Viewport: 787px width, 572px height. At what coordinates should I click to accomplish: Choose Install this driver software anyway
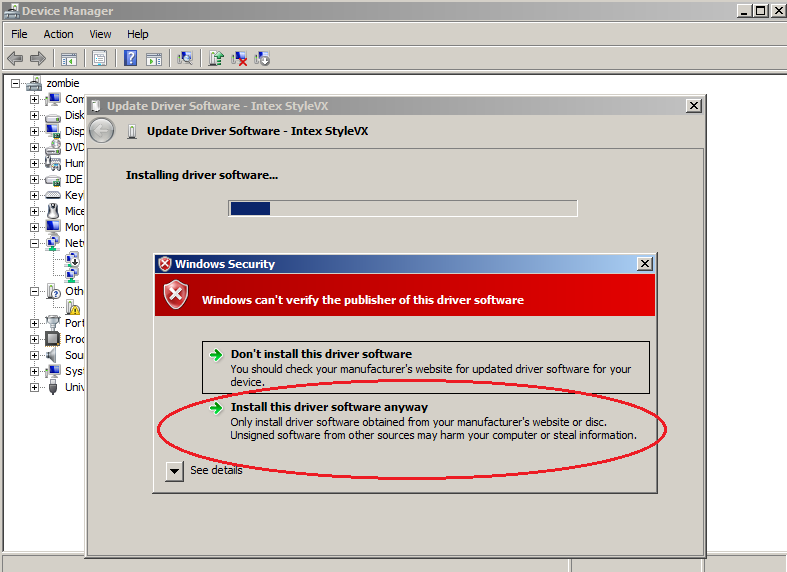click(329, 407)
